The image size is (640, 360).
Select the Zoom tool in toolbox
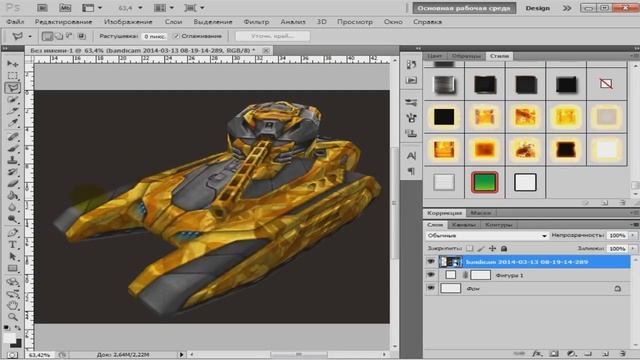[x=13, y=317]
